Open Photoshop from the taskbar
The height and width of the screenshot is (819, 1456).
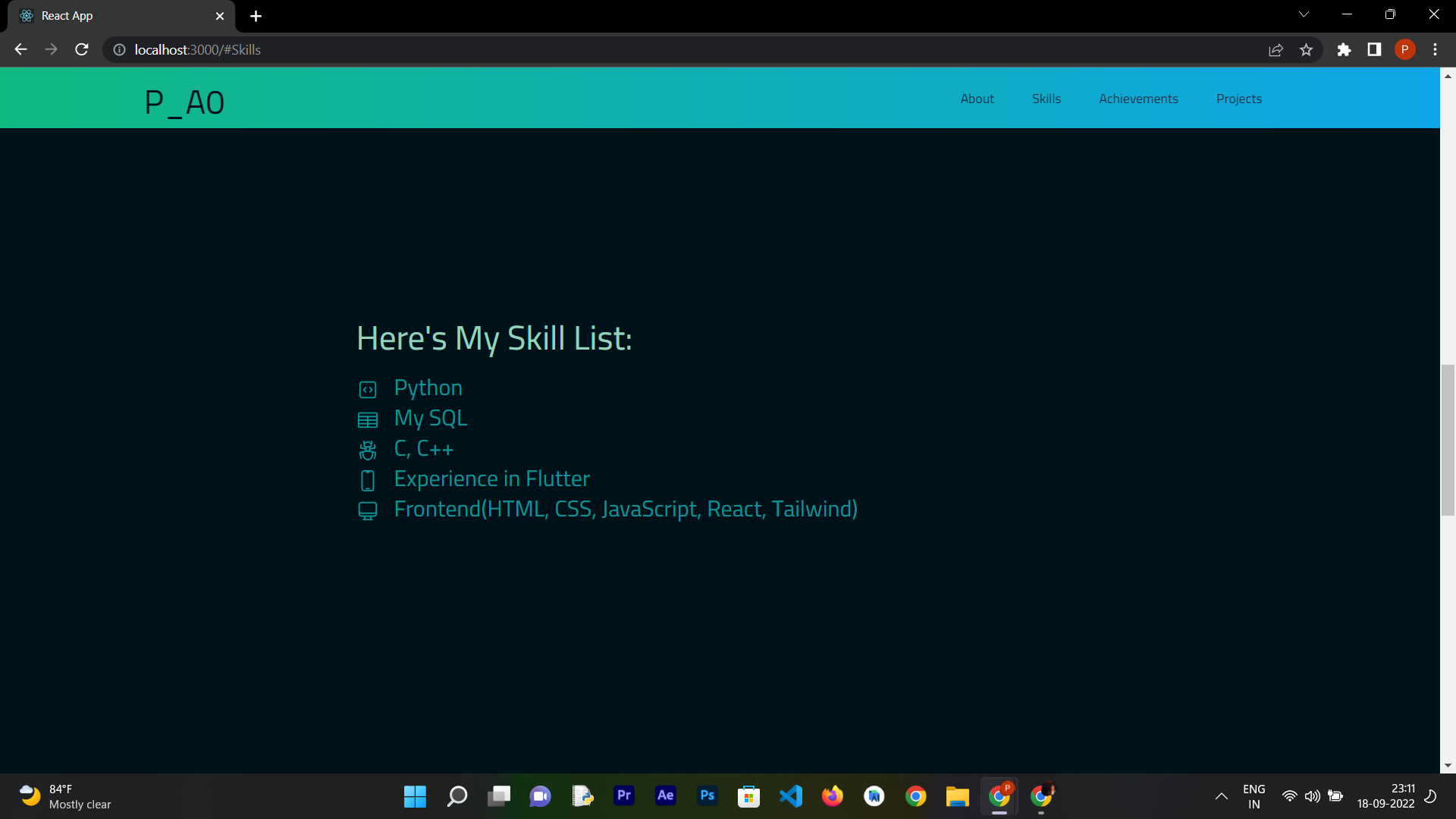click(x=707, y=795)
